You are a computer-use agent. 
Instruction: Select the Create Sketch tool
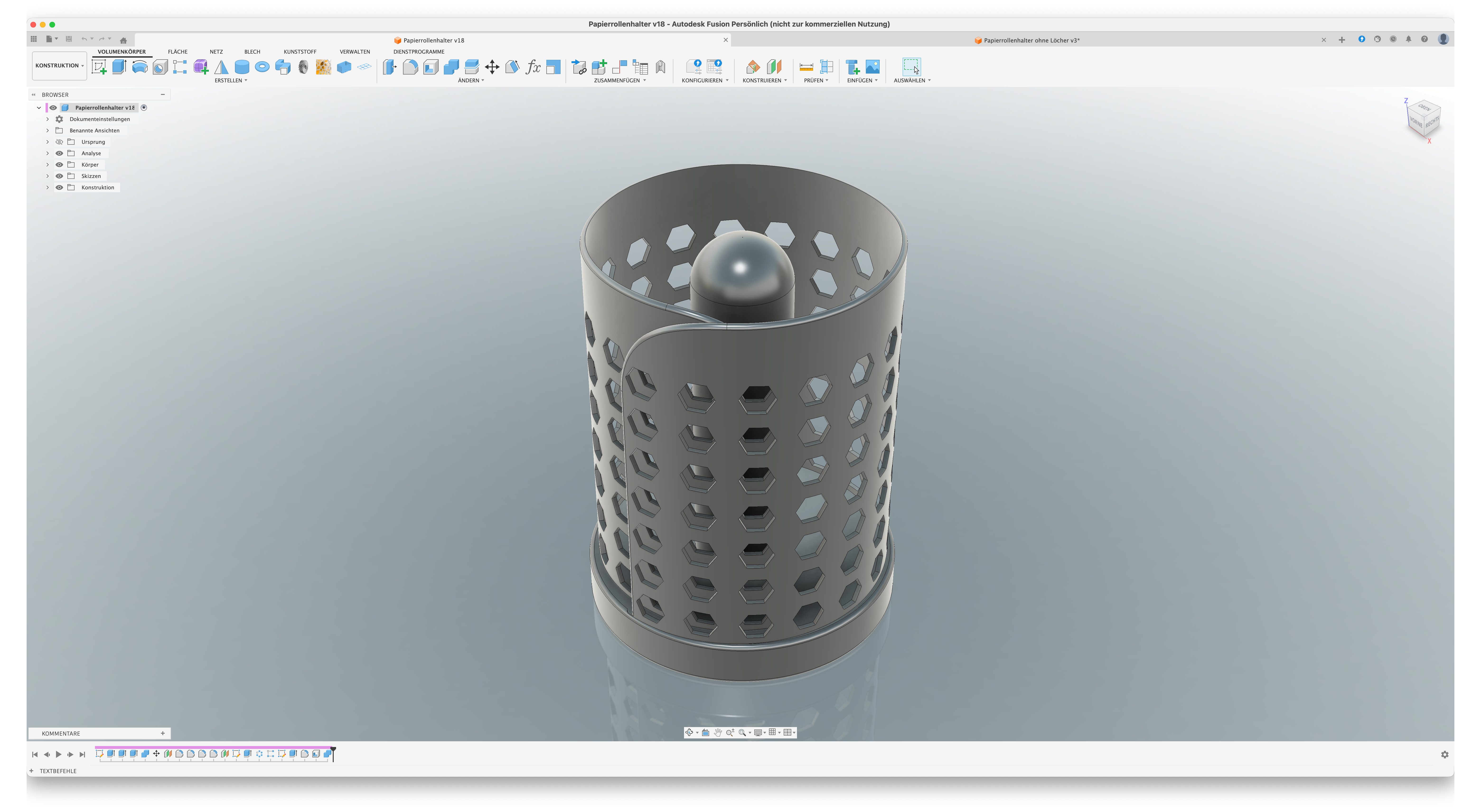[99, 67]
